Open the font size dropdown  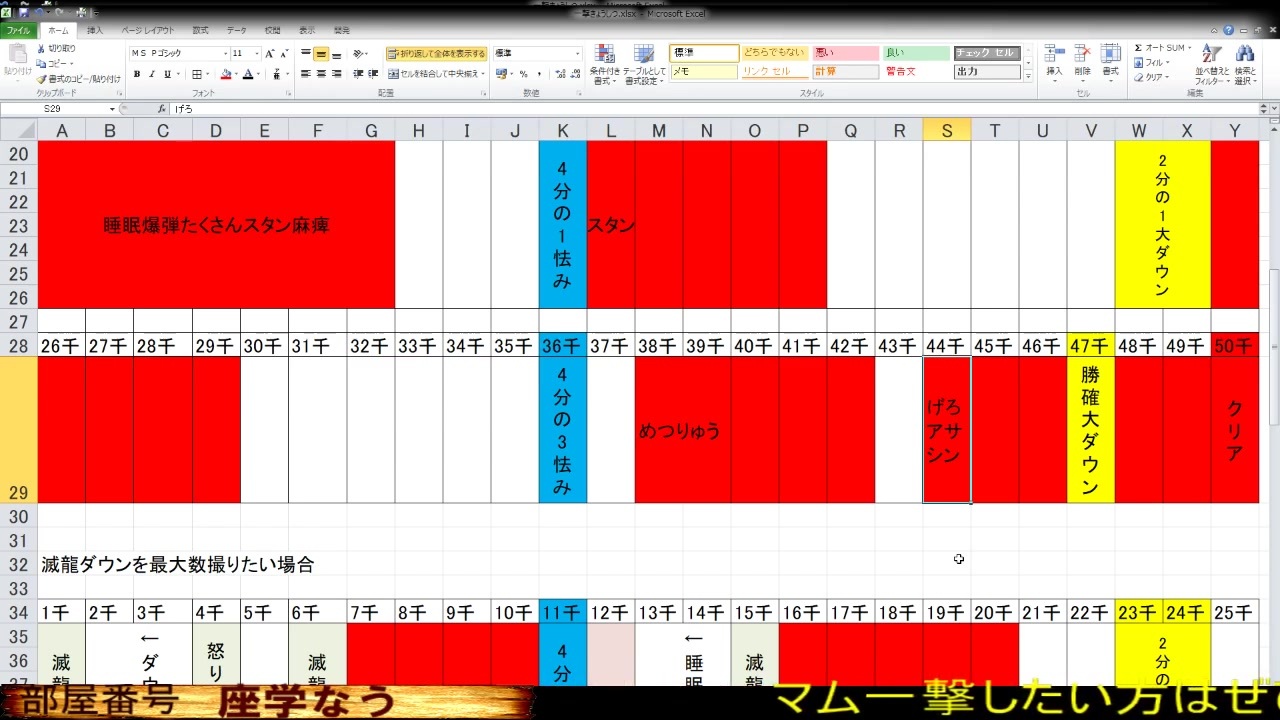256,53
